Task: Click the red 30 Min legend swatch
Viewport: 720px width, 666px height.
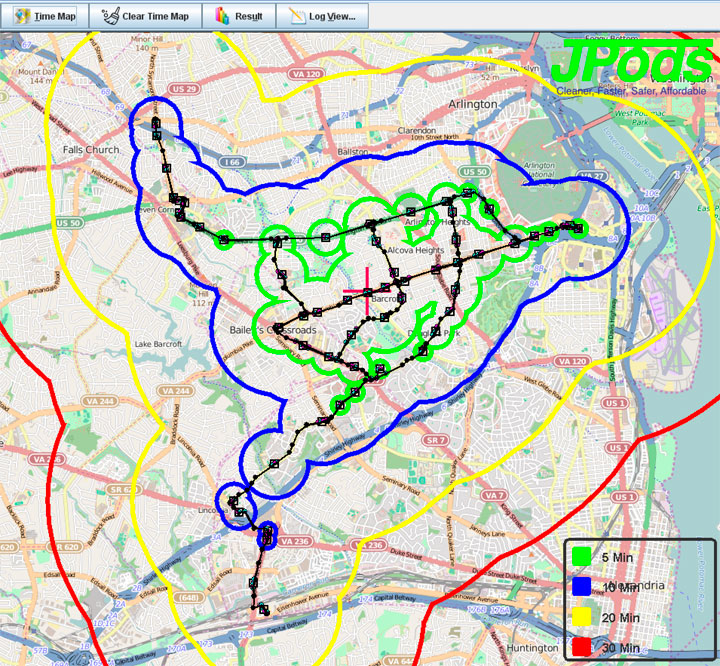Action: click(581, 648)
